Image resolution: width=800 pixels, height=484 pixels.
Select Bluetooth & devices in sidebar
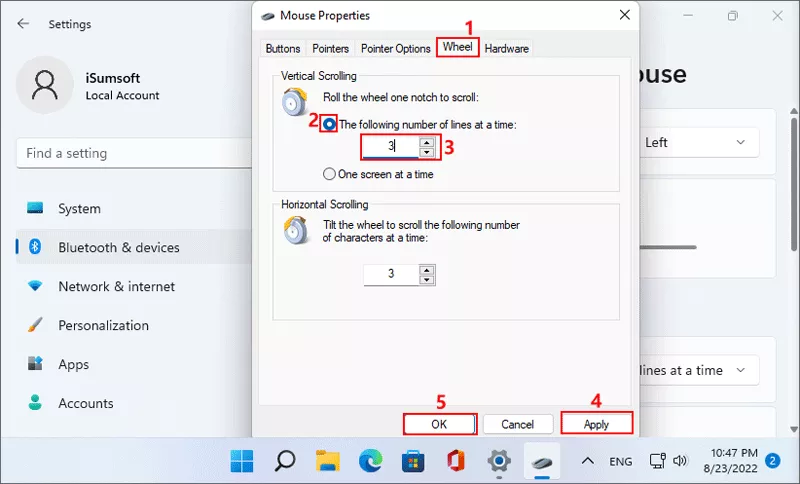click(x=134, y=247)
